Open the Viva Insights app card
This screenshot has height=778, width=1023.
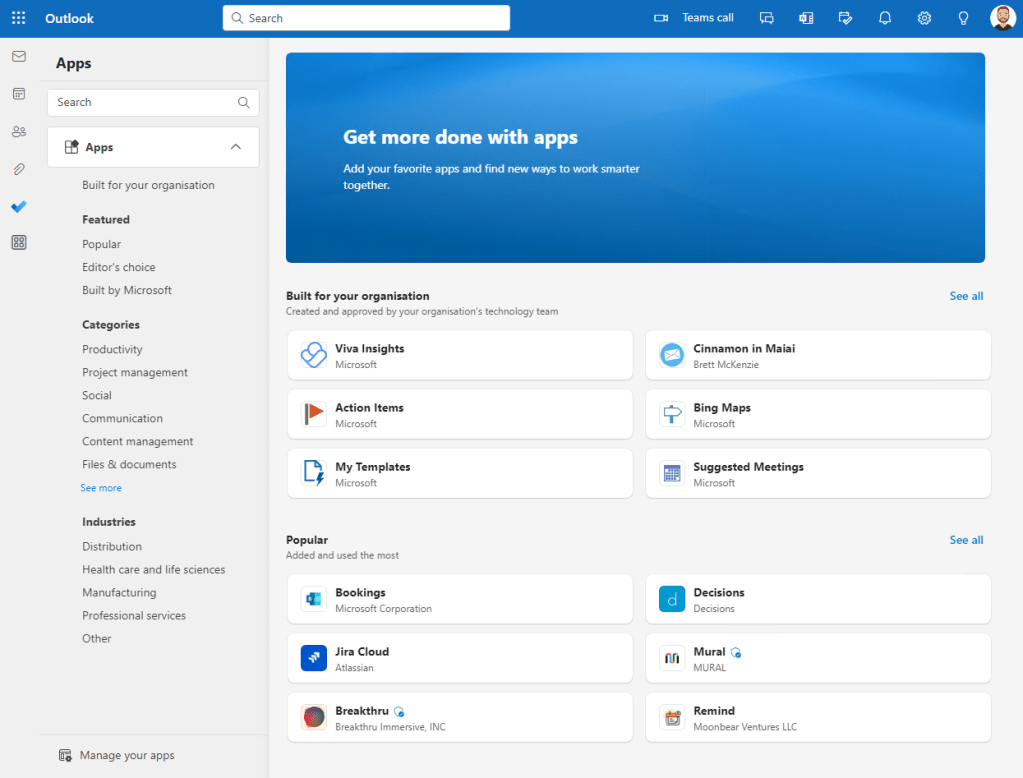click(460, 355)
